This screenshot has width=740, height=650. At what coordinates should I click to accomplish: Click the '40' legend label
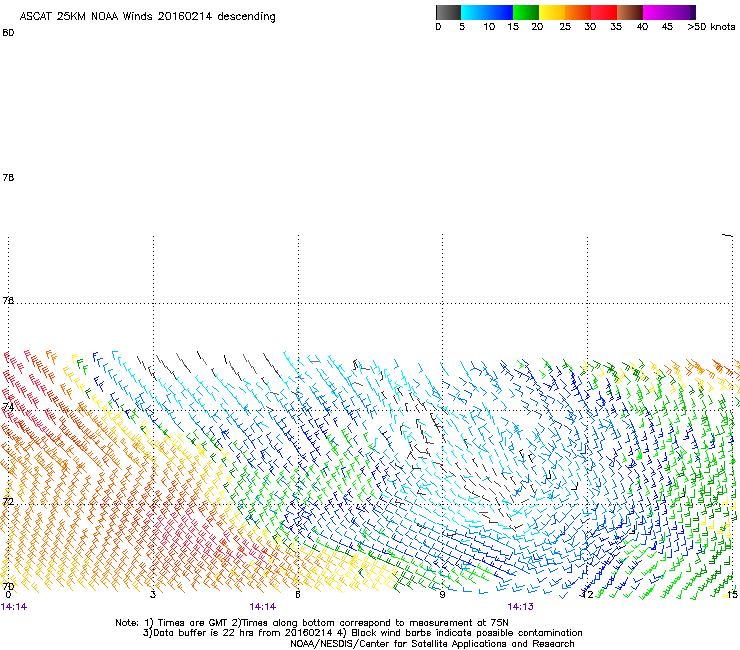(642, 27)
